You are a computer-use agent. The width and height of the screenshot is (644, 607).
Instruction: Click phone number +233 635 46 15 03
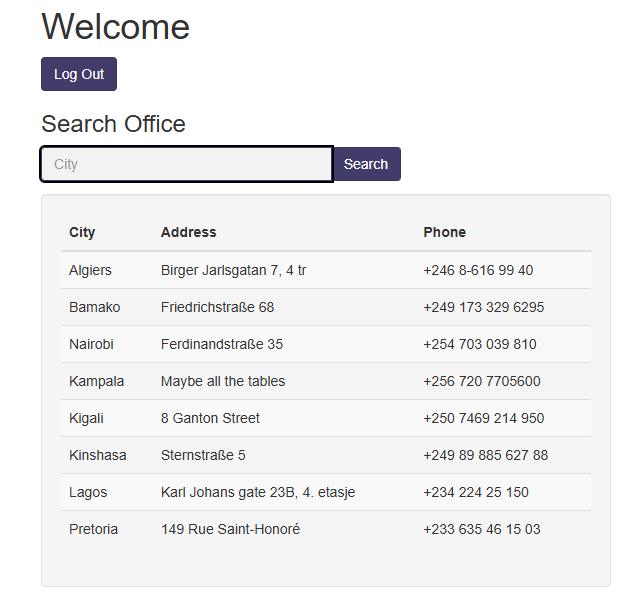[x=482, y=529]
